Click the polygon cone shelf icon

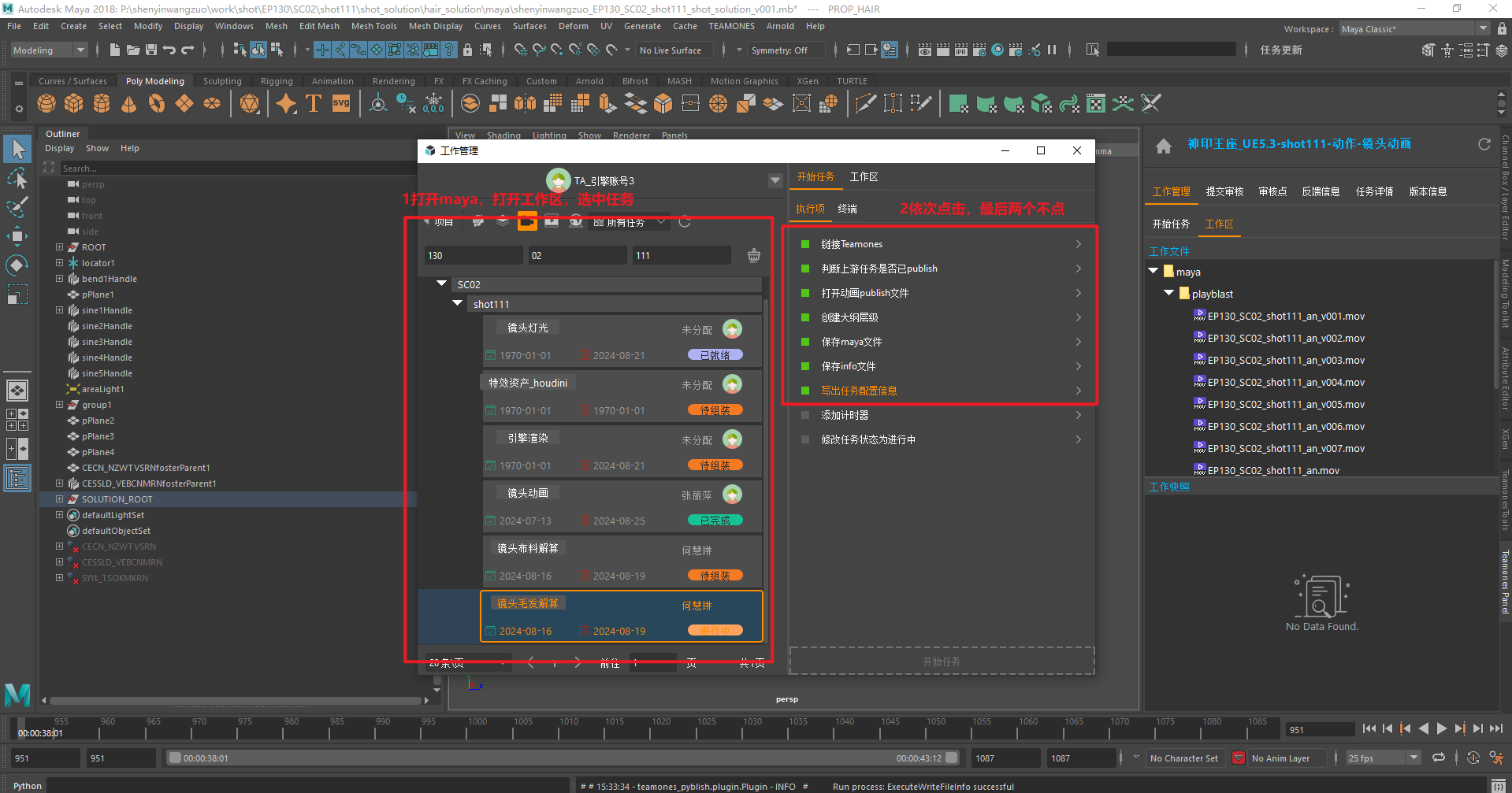coord(129,103)
